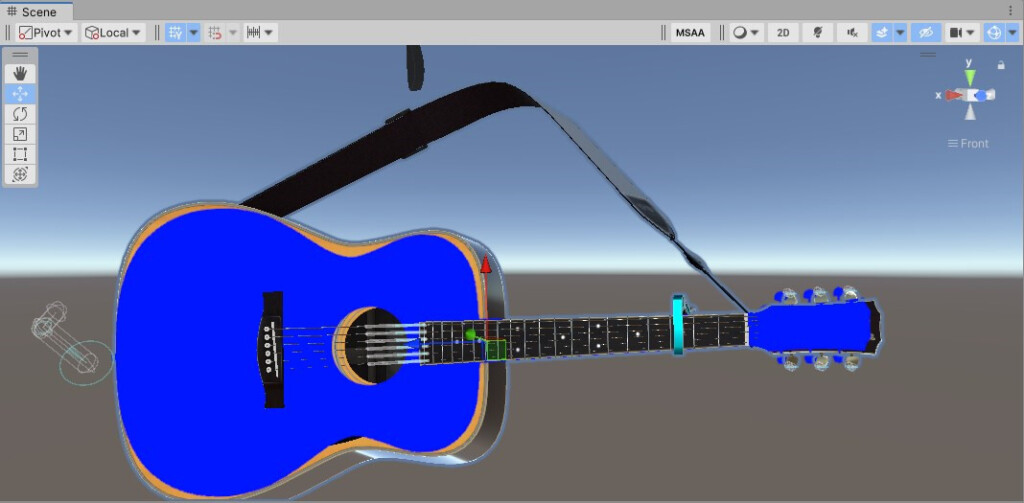Click the guitar sound hole
Image resolution: width=1024 pixels, height=503 pixels.
[x=369, y=345]
